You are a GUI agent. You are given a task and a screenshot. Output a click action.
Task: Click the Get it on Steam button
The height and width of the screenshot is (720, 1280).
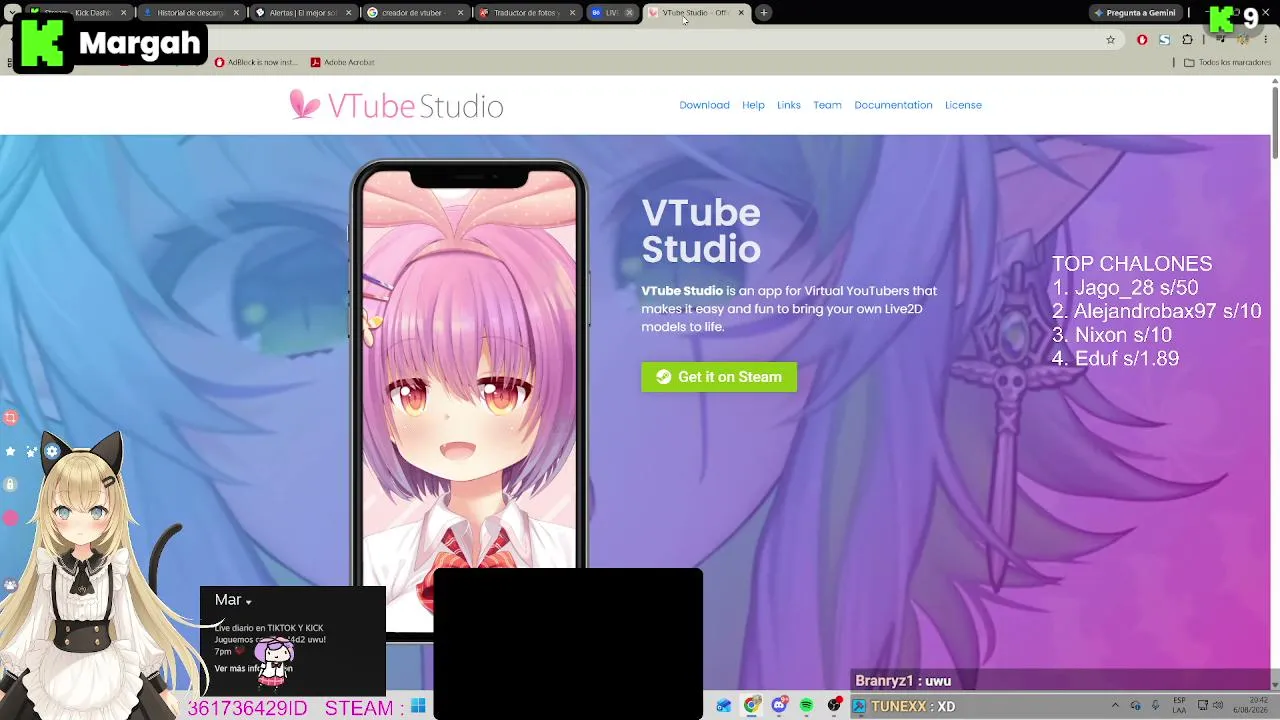pyautogui.click(x=719, y=377)
